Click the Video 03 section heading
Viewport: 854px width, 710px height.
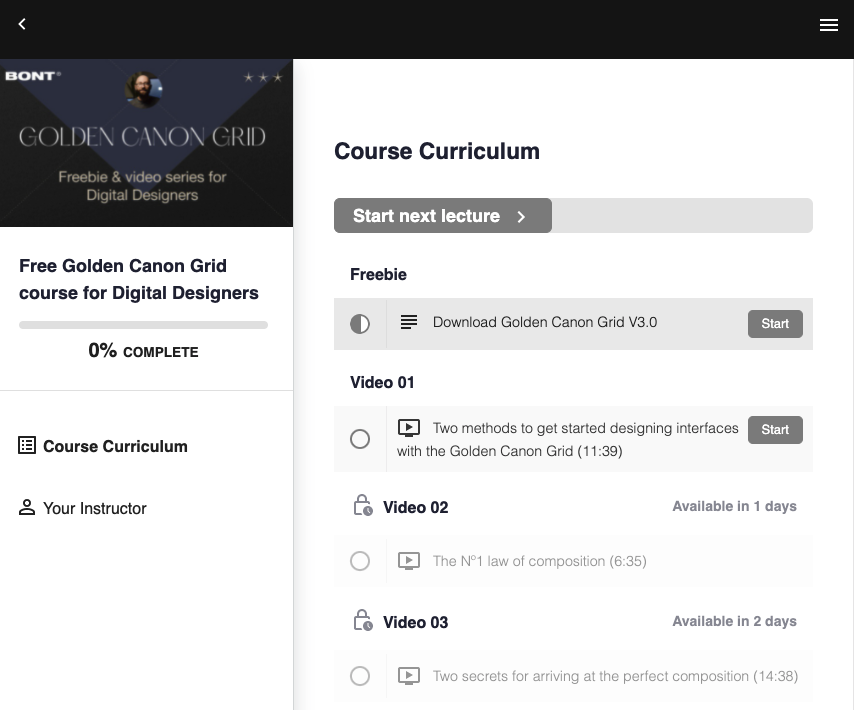coord(416,622)
